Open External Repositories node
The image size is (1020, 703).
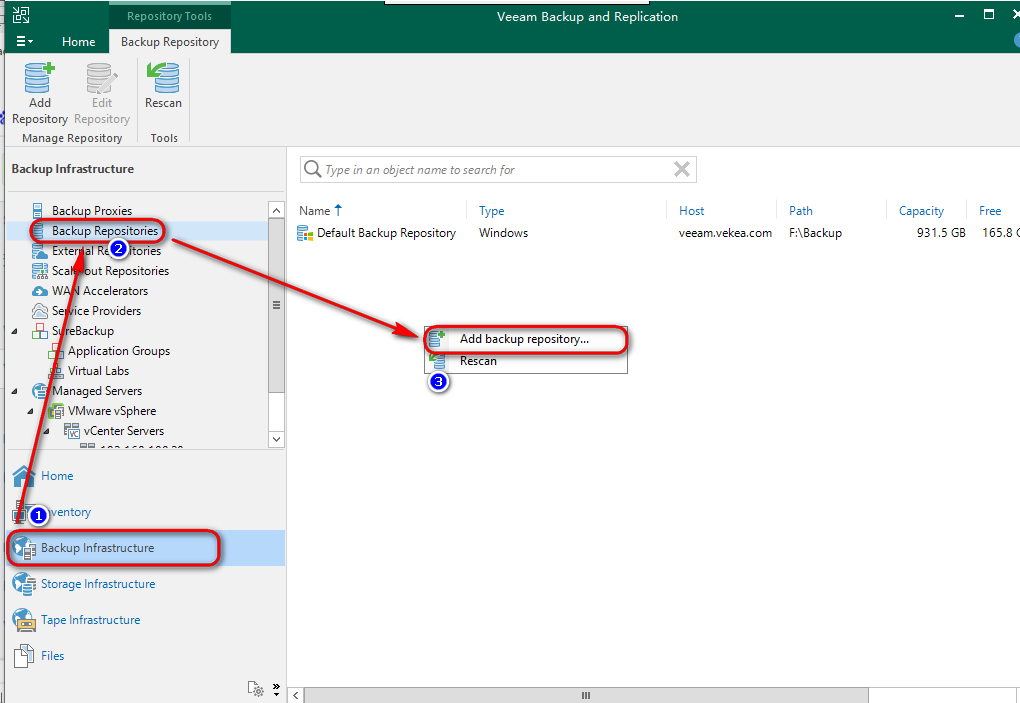[x=106, y=251]
